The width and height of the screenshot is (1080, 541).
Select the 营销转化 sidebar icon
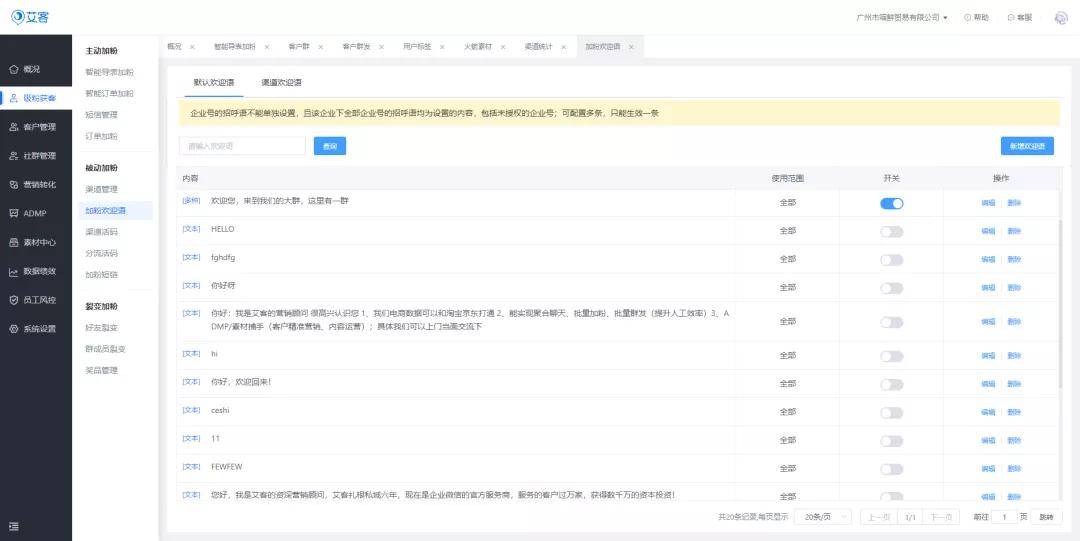pyautogui.click(x=14, y=185)
